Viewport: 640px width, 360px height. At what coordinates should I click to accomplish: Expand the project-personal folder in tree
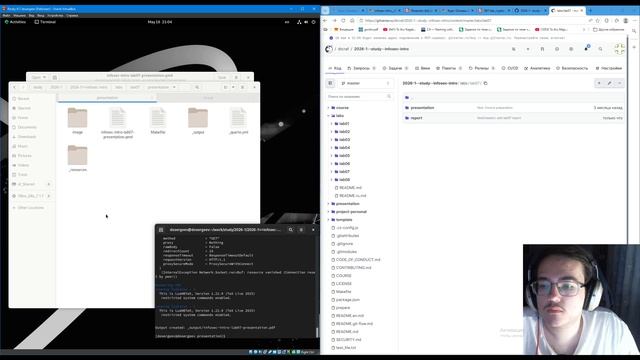[x=329, y=212]
